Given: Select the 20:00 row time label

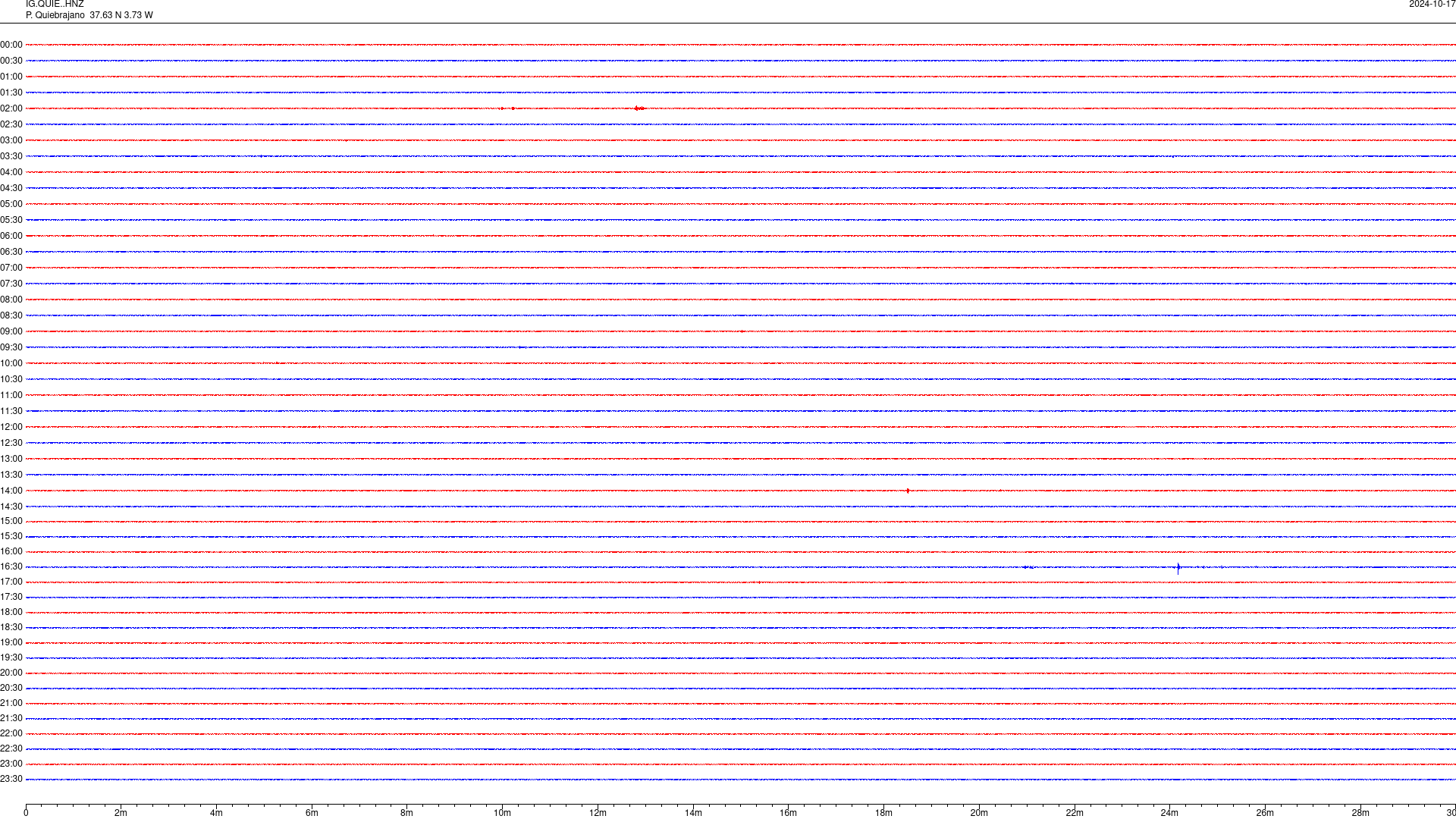Looking at the screenshot, I should (11, 673).
